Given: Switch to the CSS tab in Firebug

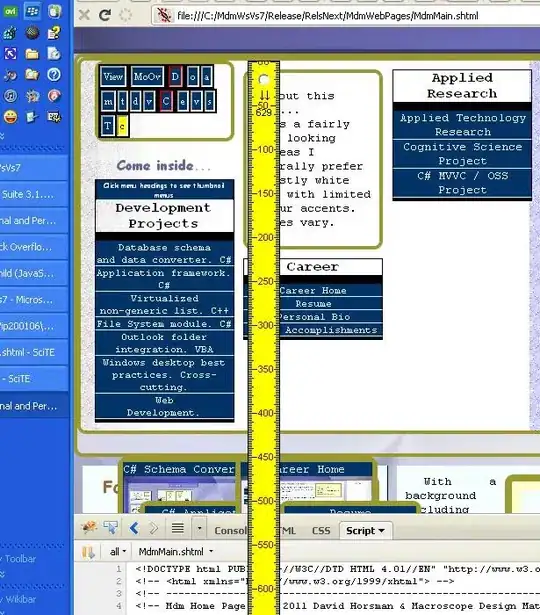Looking at the screenshot, I should tap(321, 531).
